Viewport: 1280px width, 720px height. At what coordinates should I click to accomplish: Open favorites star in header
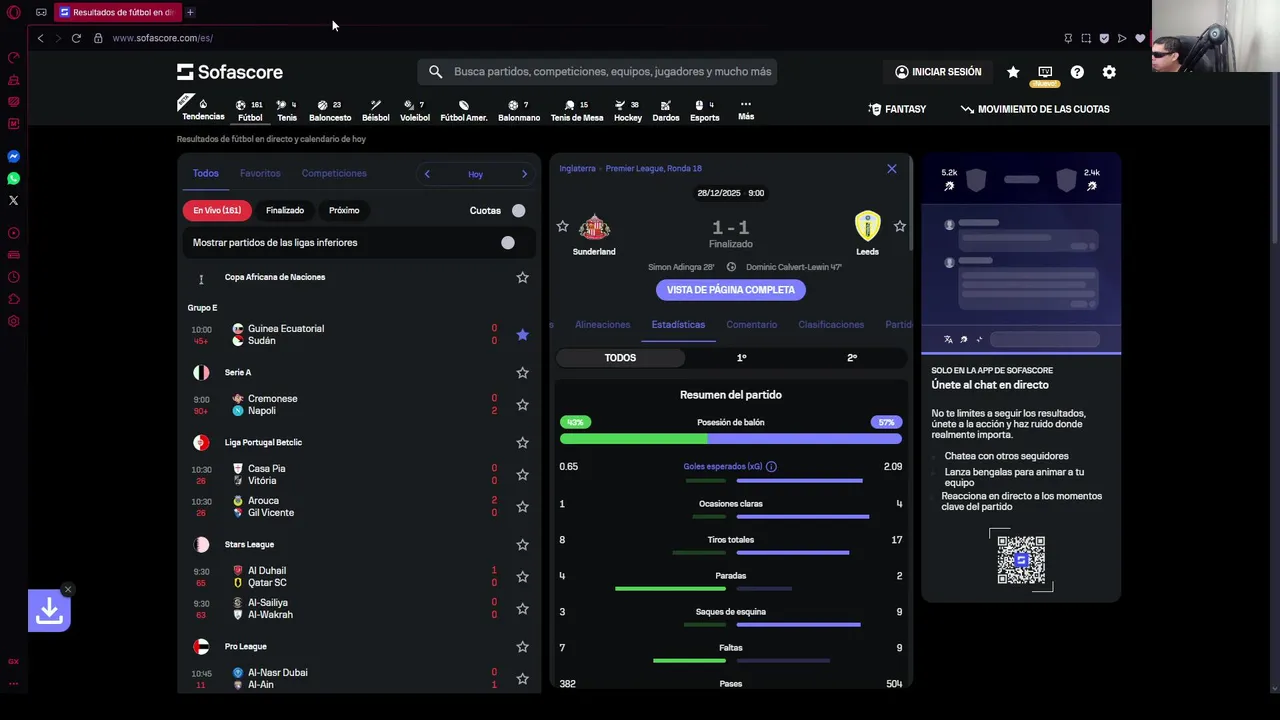point(1013,72)
